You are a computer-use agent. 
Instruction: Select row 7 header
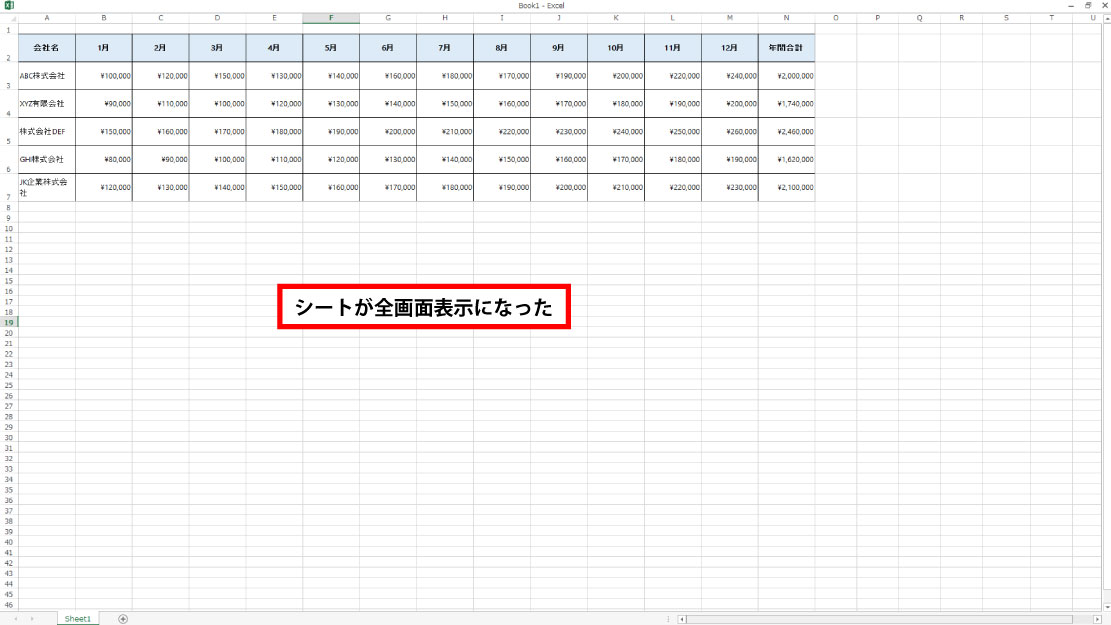[x=9, y=187]
